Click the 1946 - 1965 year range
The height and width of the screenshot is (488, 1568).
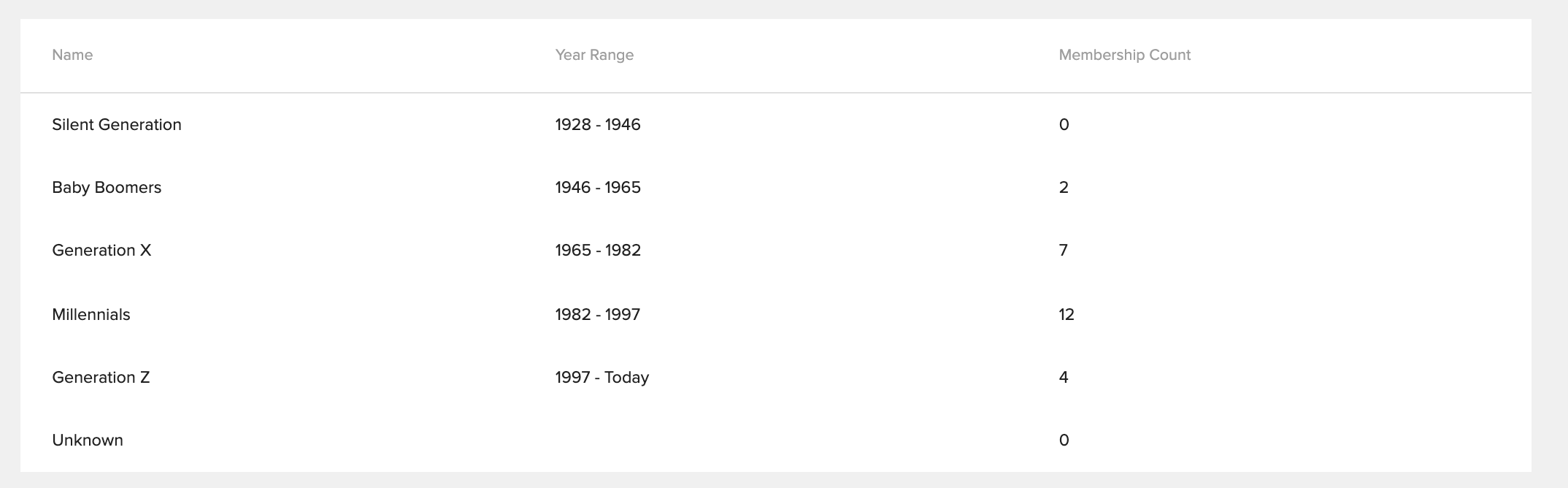pyautogui.click(x=598, y=188)
